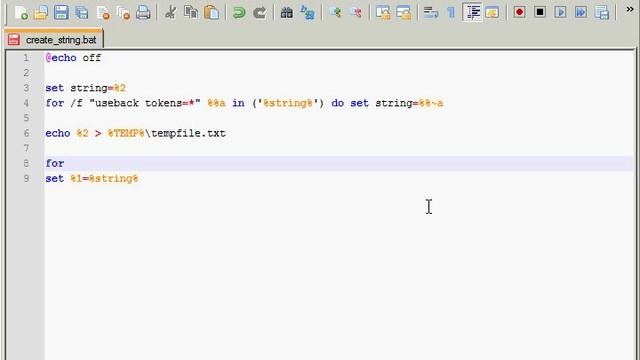Undo the last edit with the green arrow
This screenshot has height=360, width=640.
tap(239, 13)
